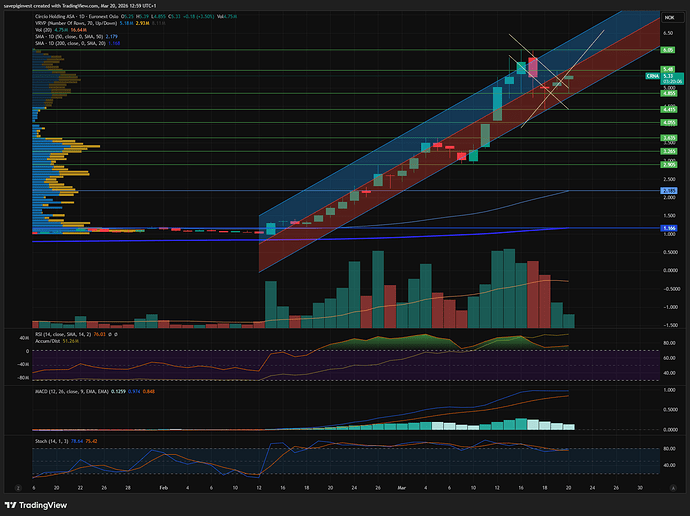Open the NOK currency selector

tap(667, 18)
